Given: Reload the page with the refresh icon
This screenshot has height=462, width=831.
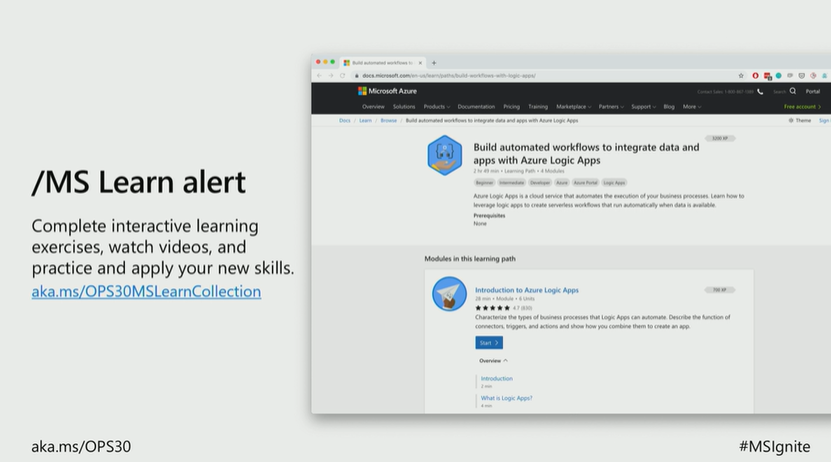Looking at the screenshot, I should (342, 76).
